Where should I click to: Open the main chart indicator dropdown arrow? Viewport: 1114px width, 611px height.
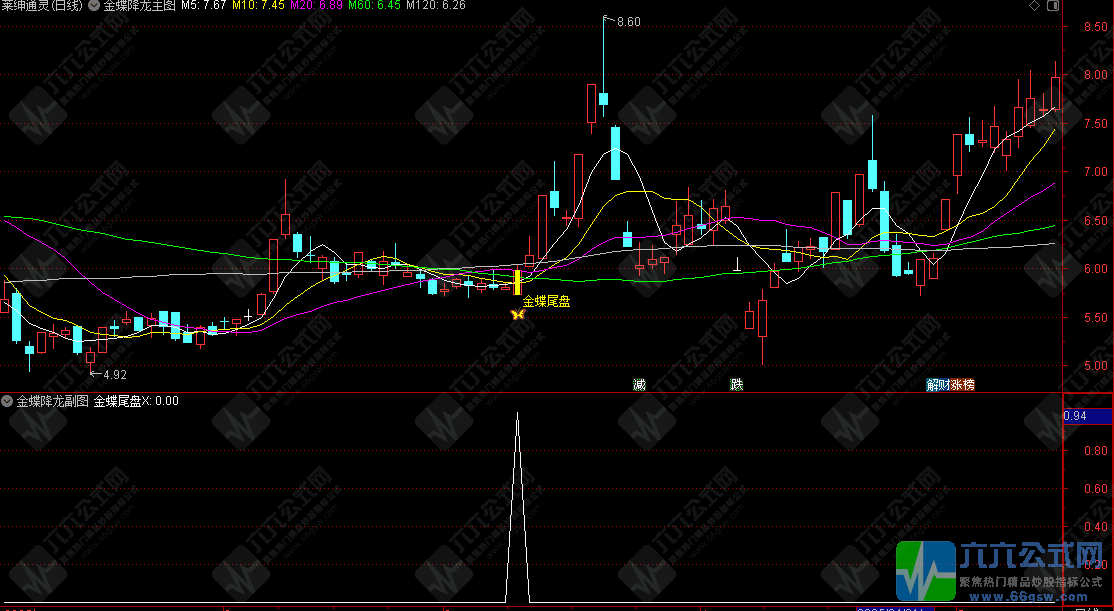point(94,6)
